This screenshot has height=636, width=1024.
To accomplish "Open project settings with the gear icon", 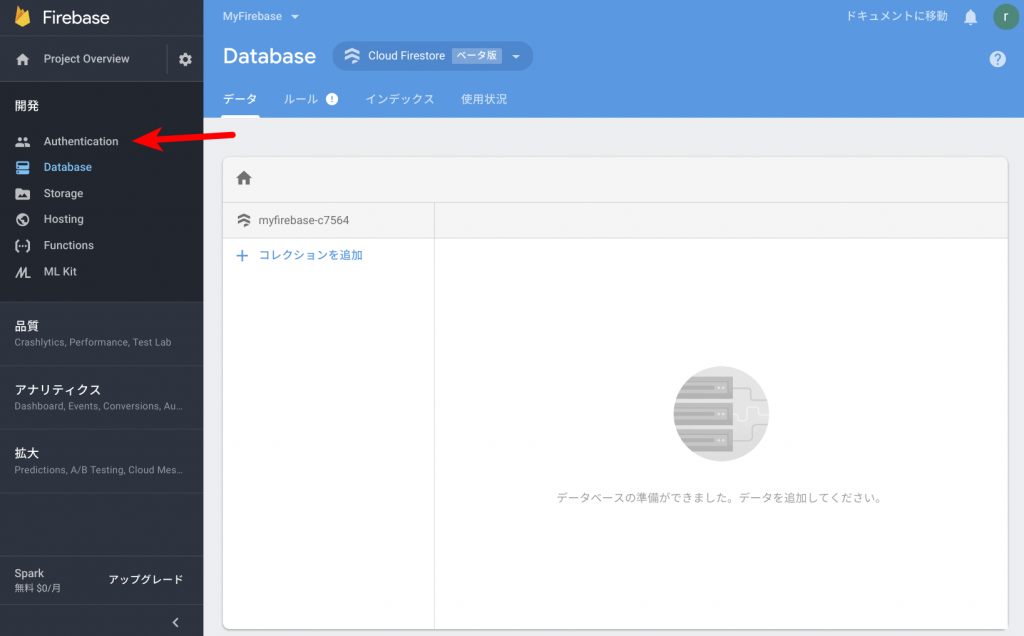I will pyautogui.click(x=185, y=59).
